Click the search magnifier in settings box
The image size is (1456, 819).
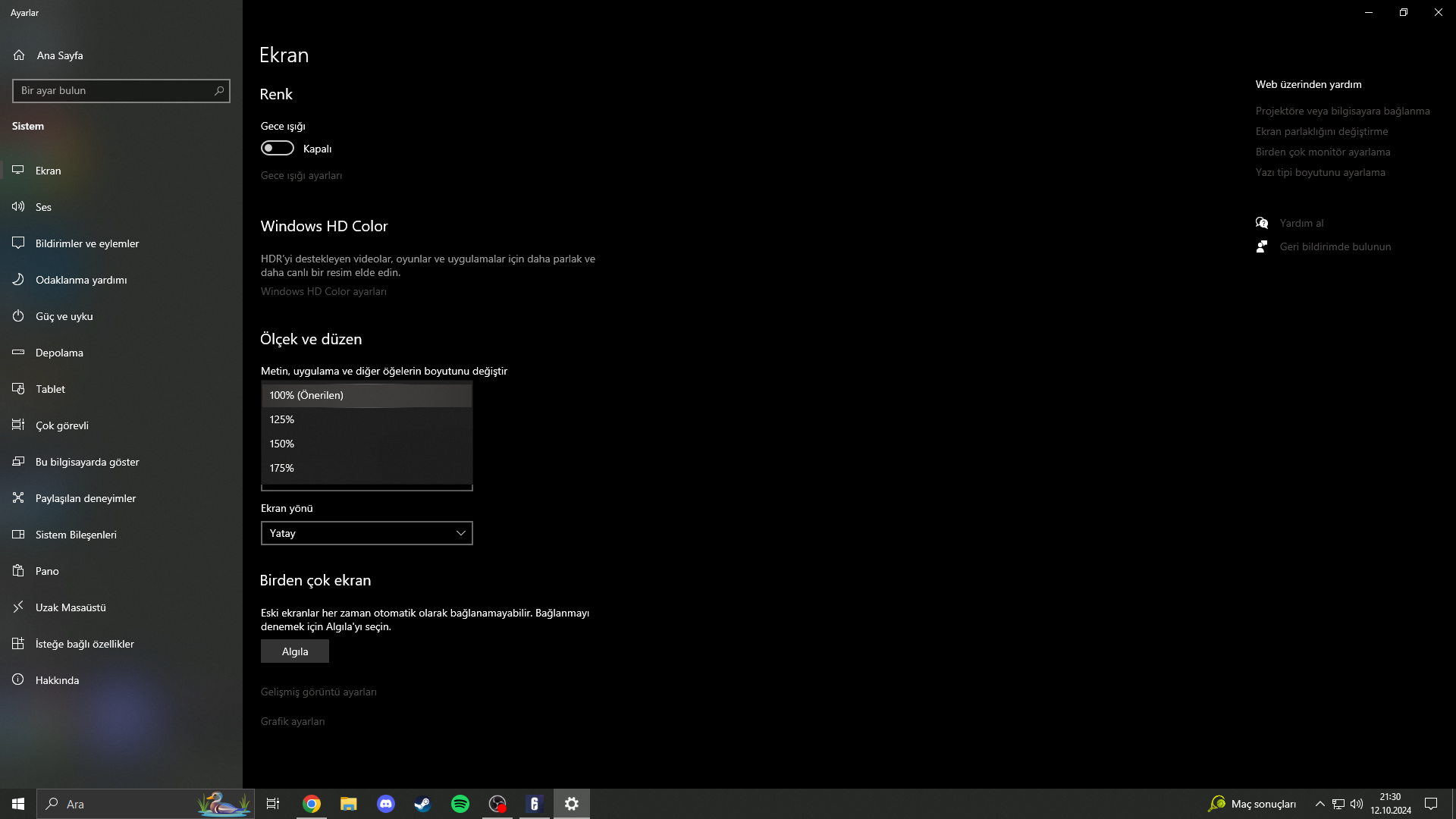(x=219, y=91)
